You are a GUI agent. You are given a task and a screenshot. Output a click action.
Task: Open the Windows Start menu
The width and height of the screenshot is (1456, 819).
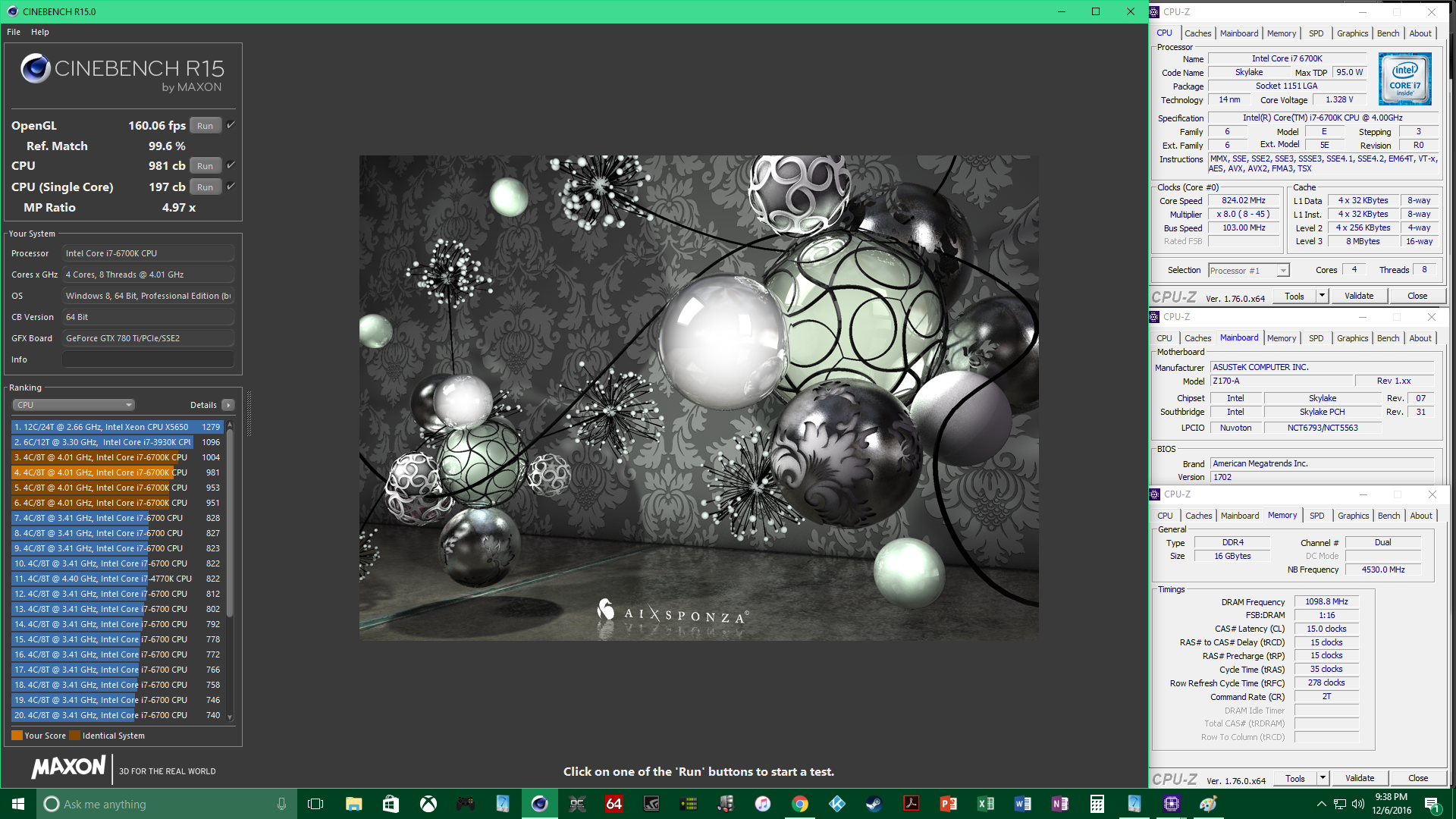[x=18, y=804]
